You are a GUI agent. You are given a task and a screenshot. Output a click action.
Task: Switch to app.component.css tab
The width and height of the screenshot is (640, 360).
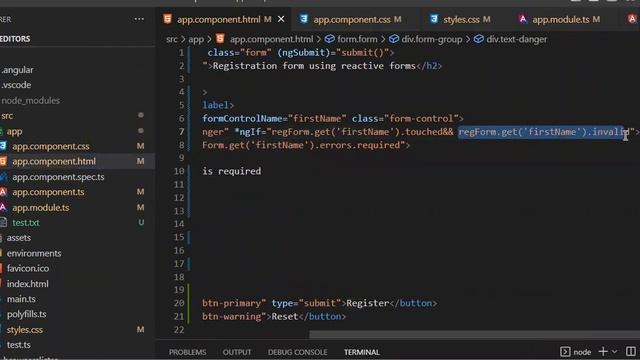point(351,19)
